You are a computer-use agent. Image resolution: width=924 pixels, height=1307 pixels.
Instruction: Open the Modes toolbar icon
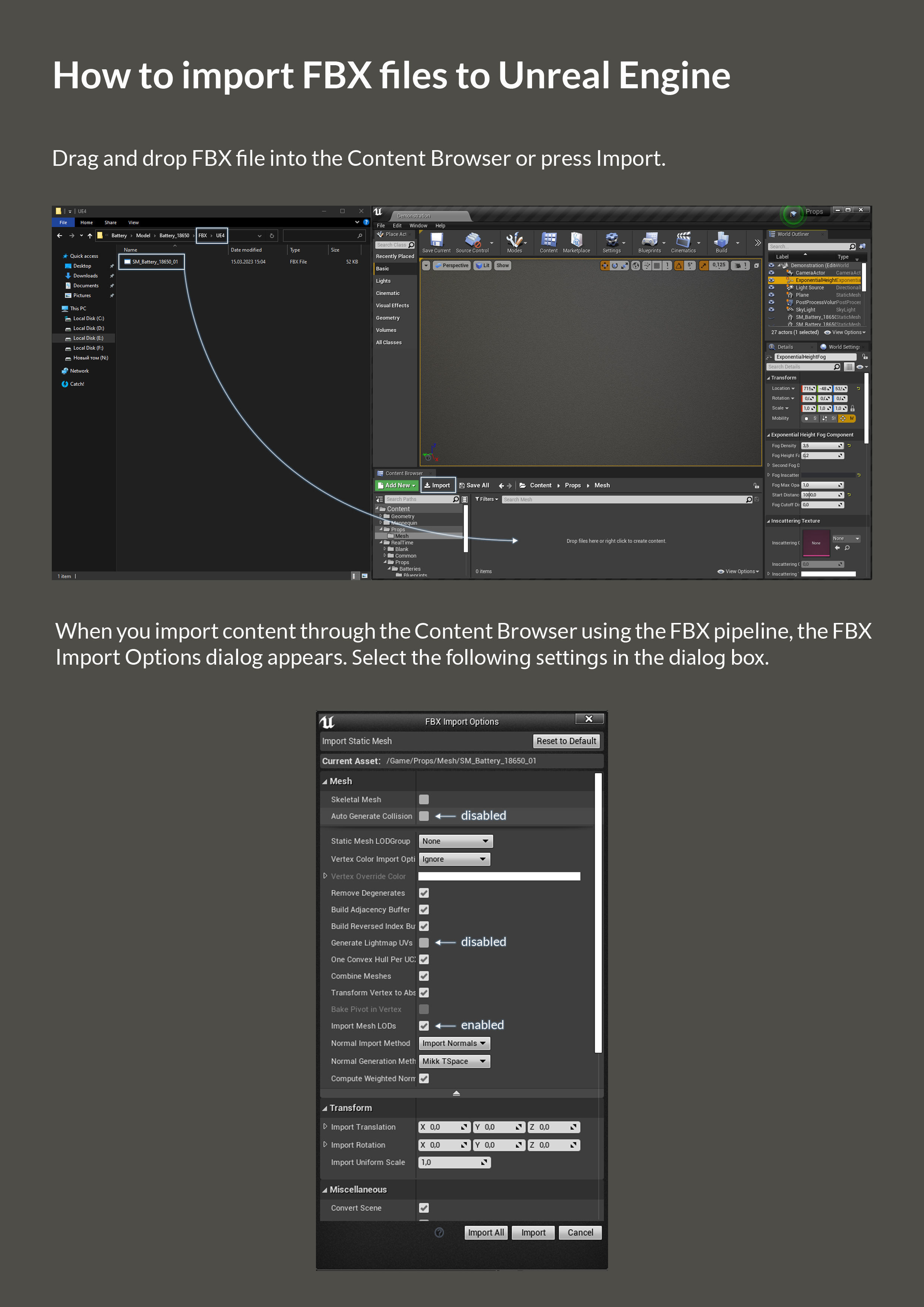514,240
